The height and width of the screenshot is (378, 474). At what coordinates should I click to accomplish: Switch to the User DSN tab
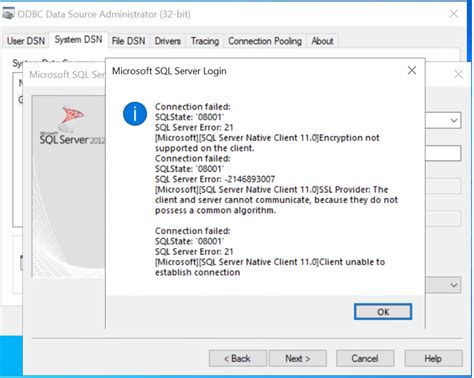coord(26,41)
